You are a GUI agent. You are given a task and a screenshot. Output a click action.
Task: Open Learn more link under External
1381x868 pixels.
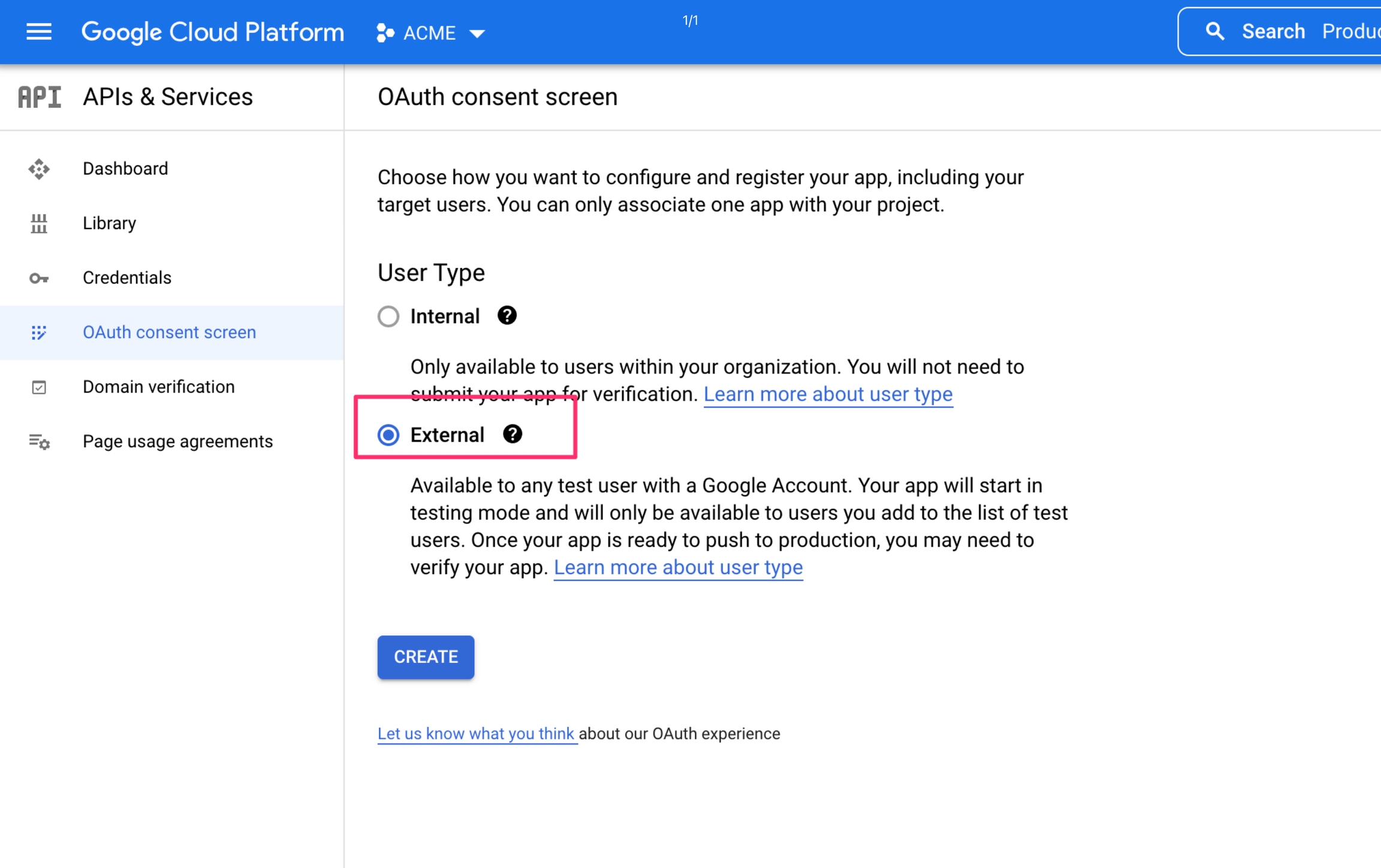pos(677,568)
